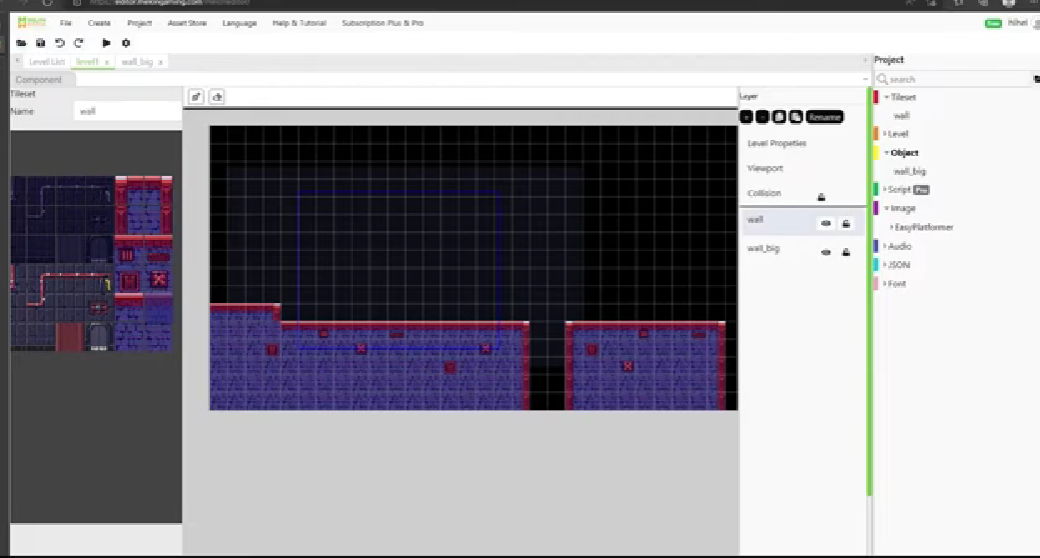
Task: Click the open project folder icon
Action: (x=21, y=43)
